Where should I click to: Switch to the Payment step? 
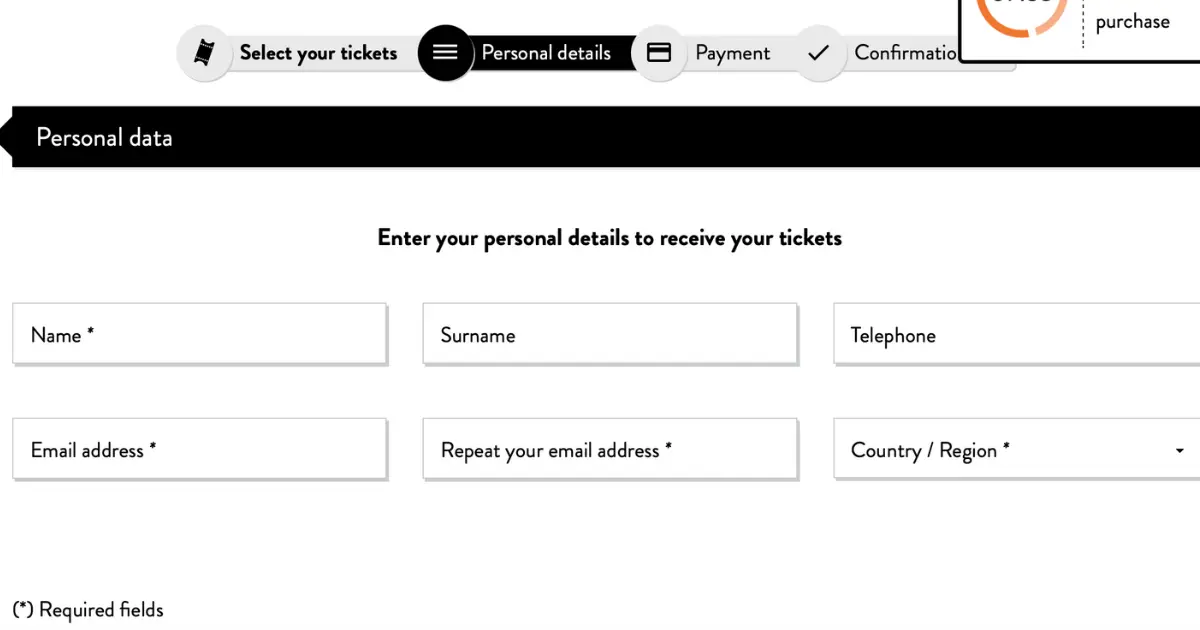click(733, 53)
